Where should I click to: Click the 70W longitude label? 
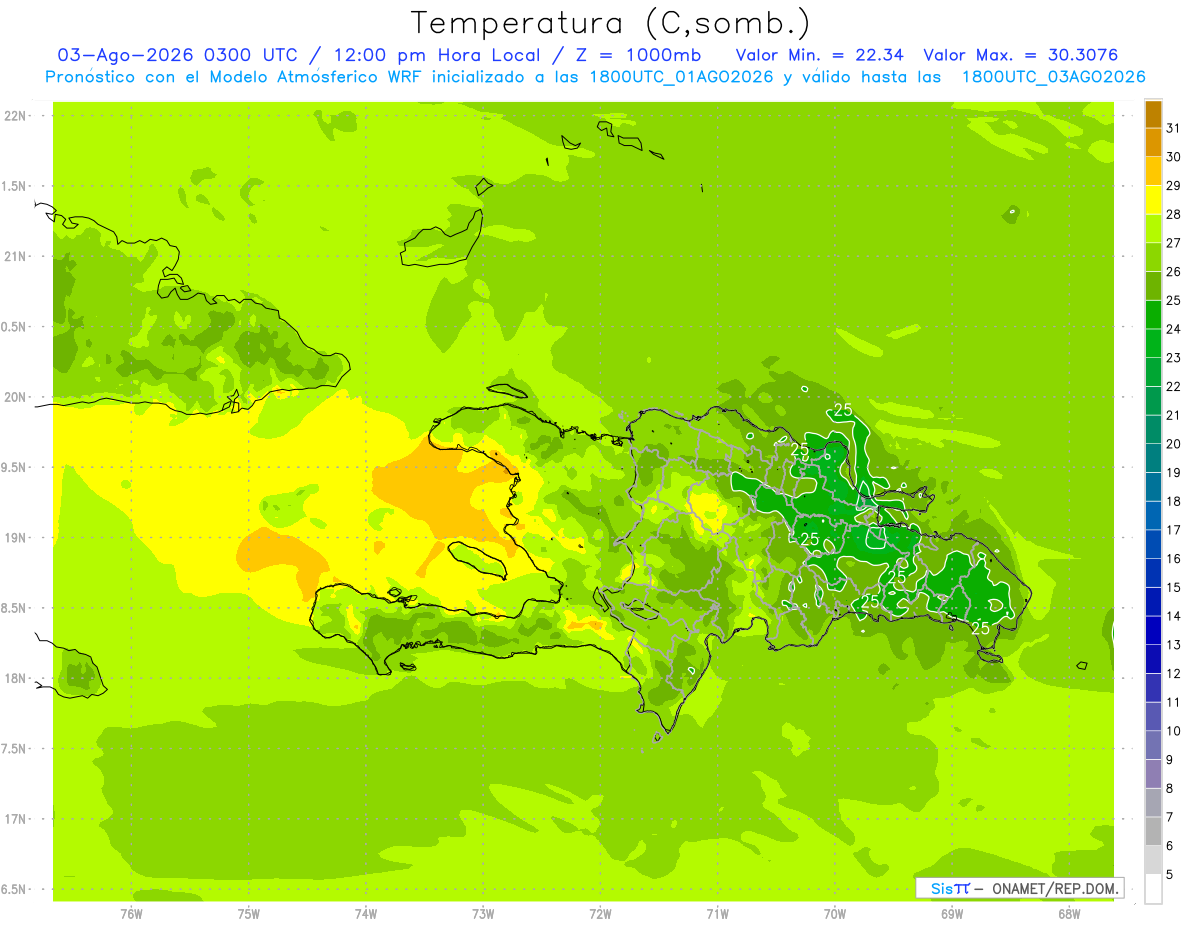click(835, 914)
